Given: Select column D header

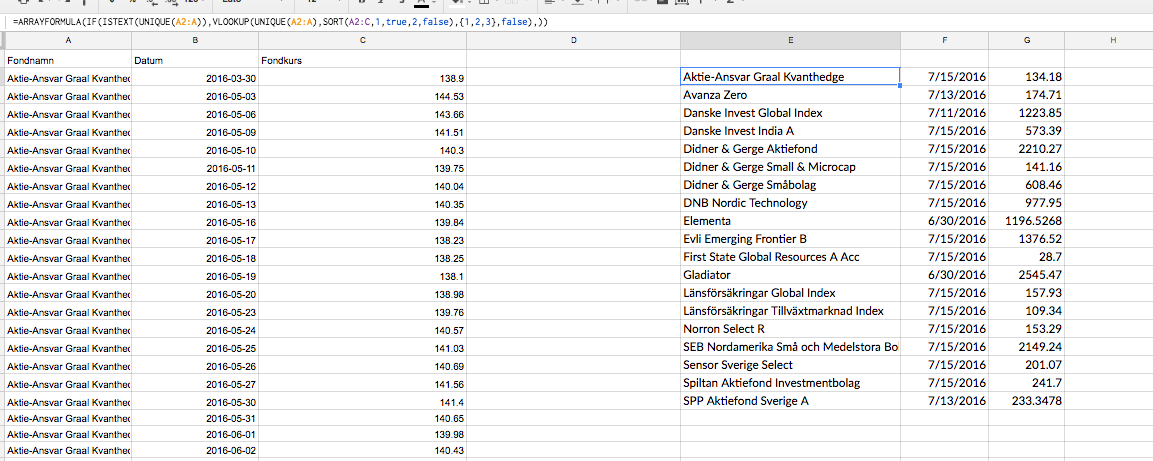Looking at the screenshot, I should coord(574,41).
